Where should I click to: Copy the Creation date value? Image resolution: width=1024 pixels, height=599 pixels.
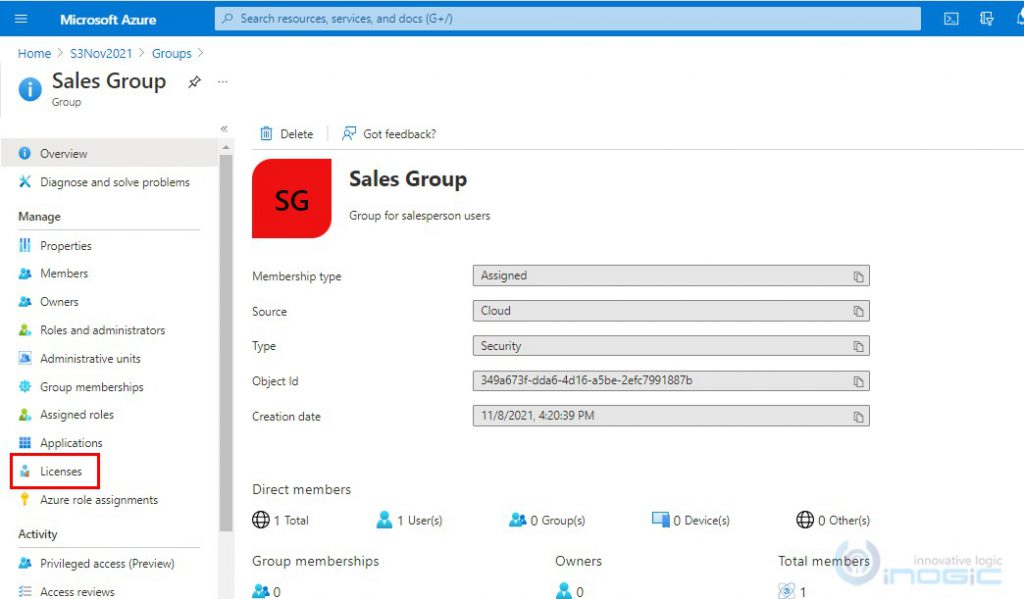858,416
